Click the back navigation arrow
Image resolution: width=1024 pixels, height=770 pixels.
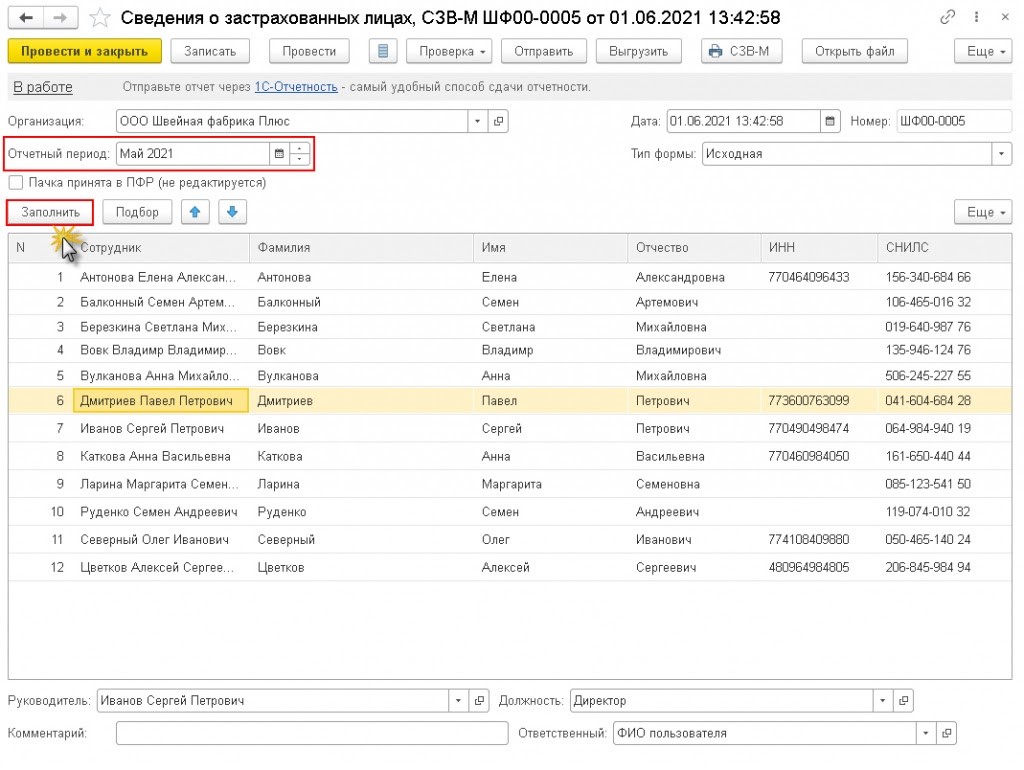[x=26, y=18]
